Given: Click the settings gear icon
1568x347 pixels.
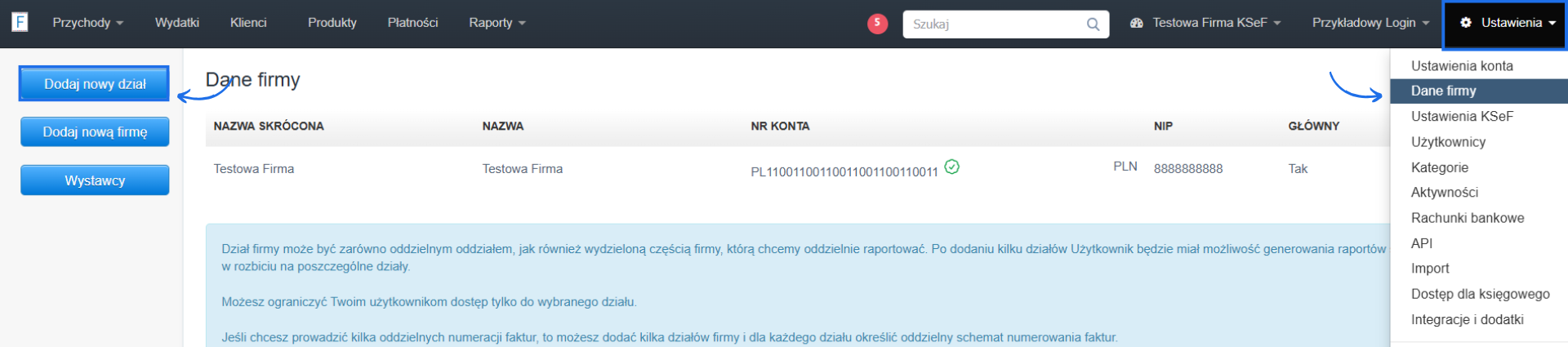Looking at the screenshot, I should (x=1466, y=23).
